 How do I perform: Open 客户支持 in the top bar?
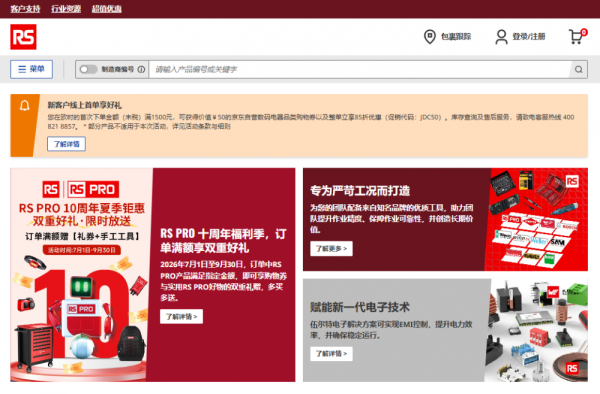click(25, 9)
